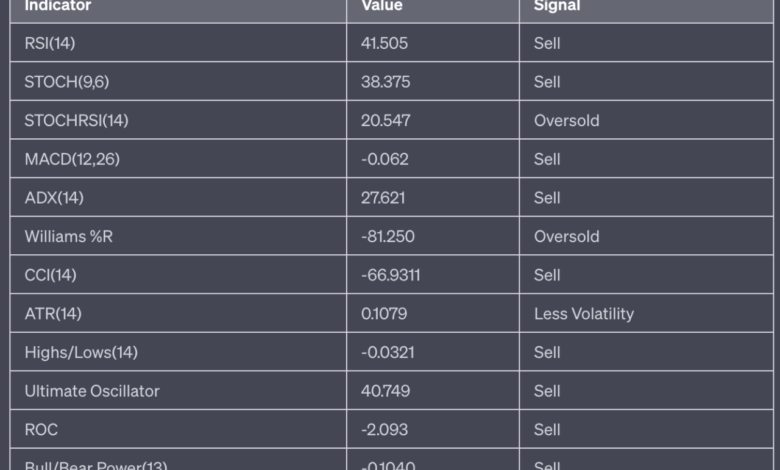Click the MACD value -0.062
The width and height of the screenshot is (780, 470).
click(385, 159)
